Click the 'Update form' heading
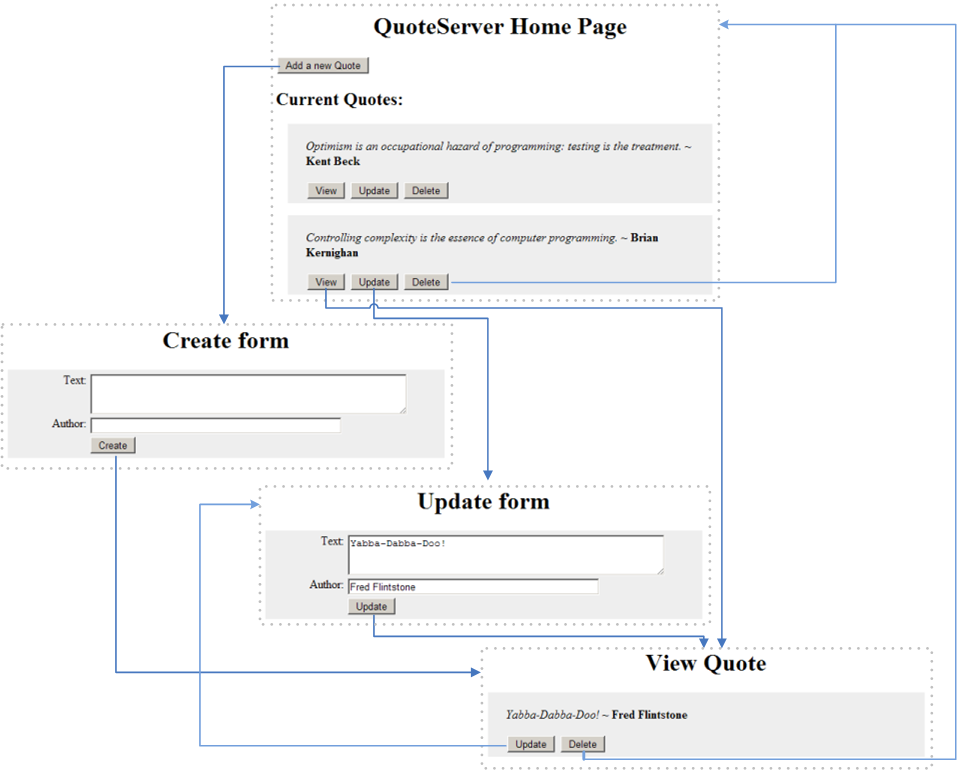Image resolution: width=957 pixels, height=770 pixels. [483, 502]
